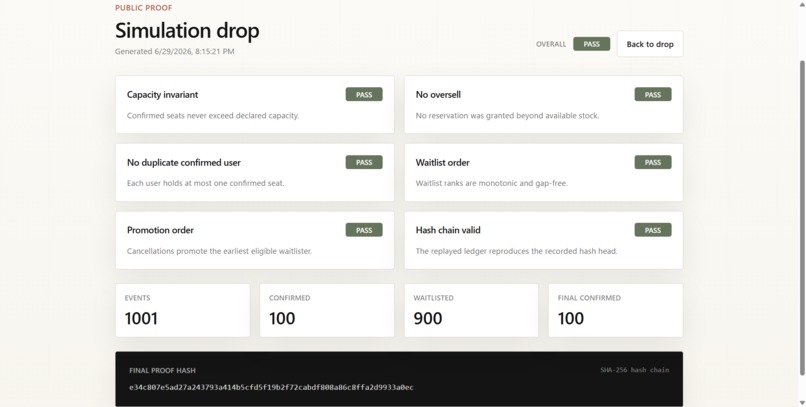Click the FINAL CONFIRMED value 100
The image size is (806, 407).
tap(571, 319)
